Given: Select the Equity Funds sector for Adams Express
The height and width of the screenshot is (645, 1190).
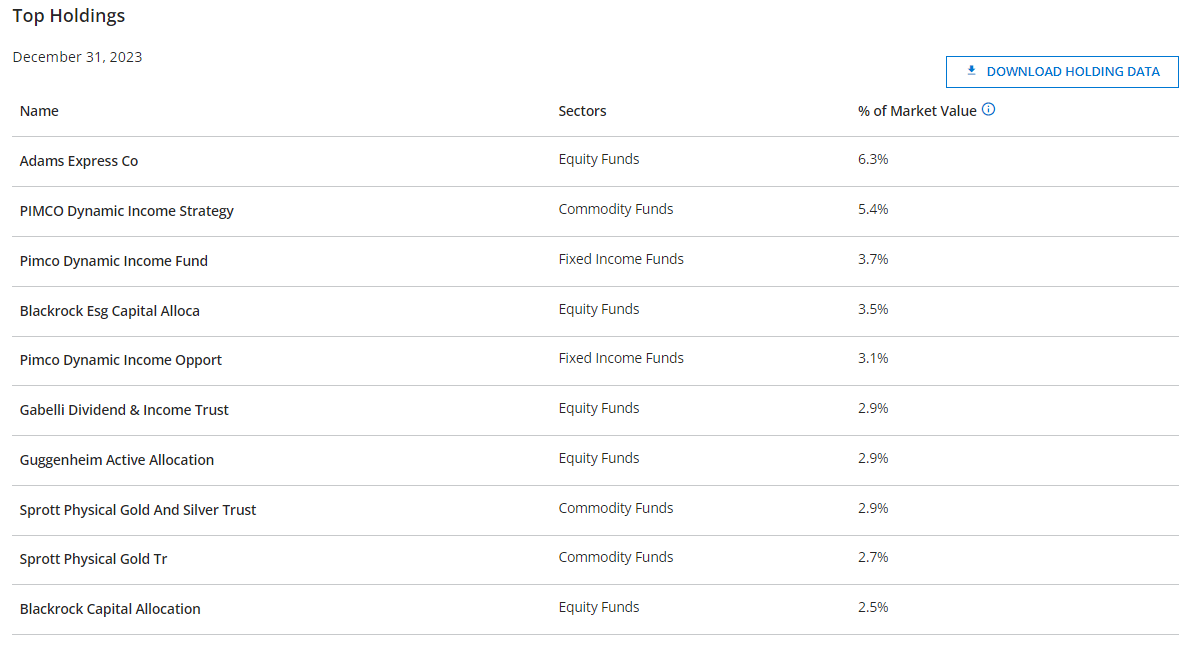Looking at the screenshot, I should [599, 158].
